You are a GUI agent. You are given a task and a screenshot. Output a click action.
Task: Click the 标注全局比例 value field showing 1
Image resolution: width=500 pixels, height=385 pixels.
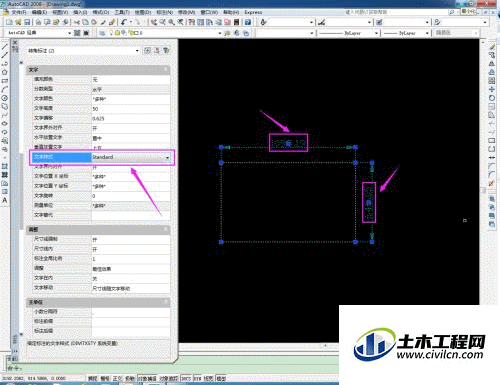coord(131,259)
